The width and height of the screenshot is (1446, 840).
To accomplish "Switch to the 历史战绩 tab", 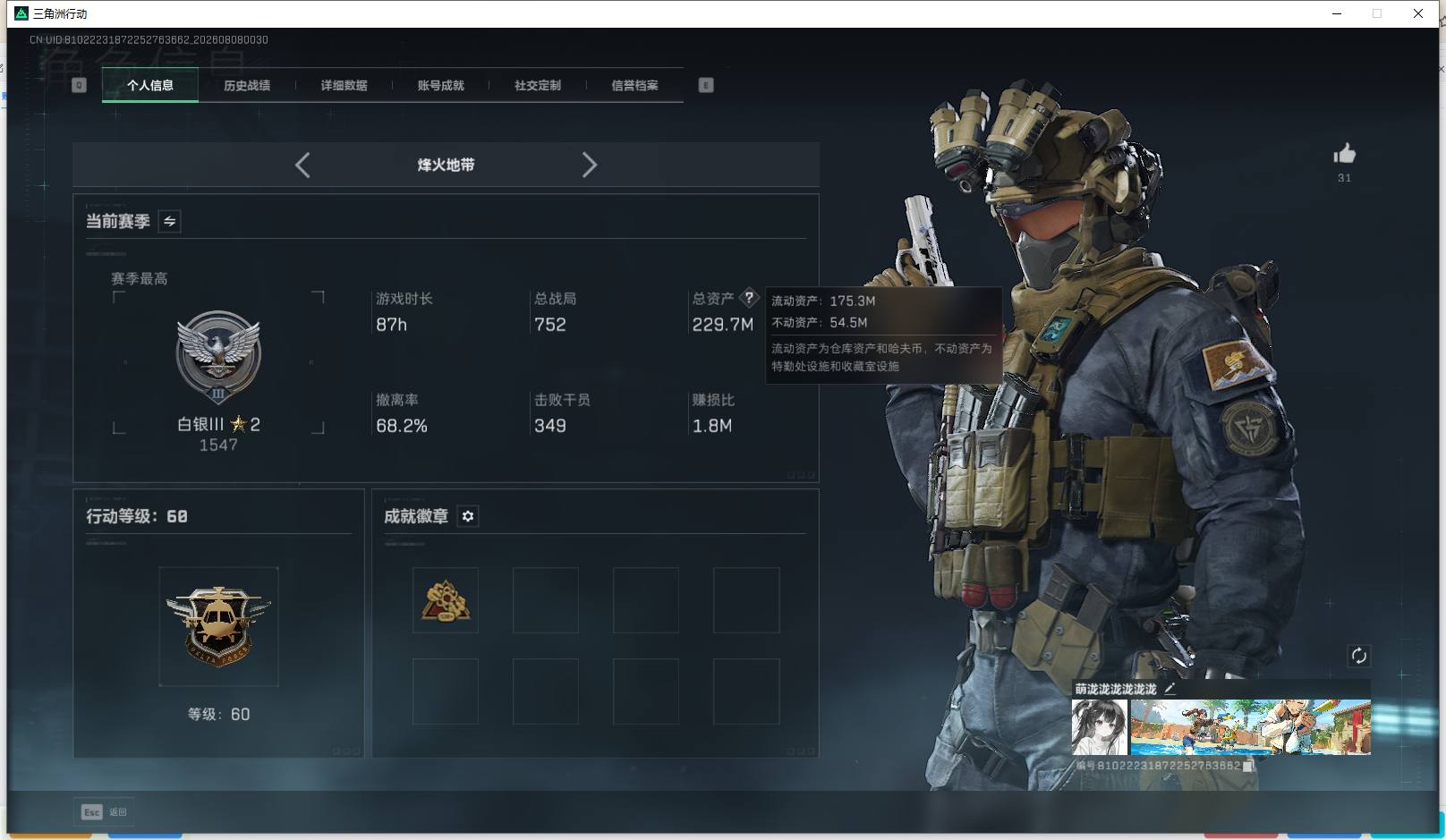I will [x=247, y=86].
